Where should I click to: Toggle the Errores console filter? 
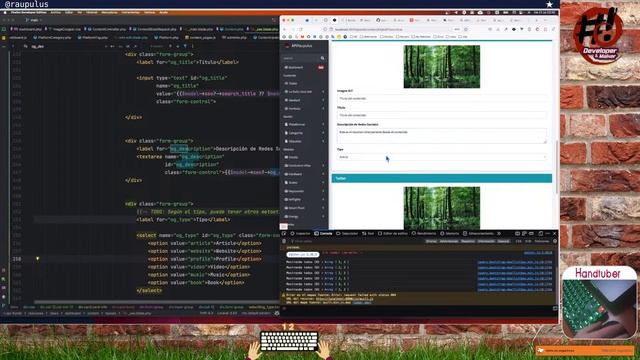point(431,241)
